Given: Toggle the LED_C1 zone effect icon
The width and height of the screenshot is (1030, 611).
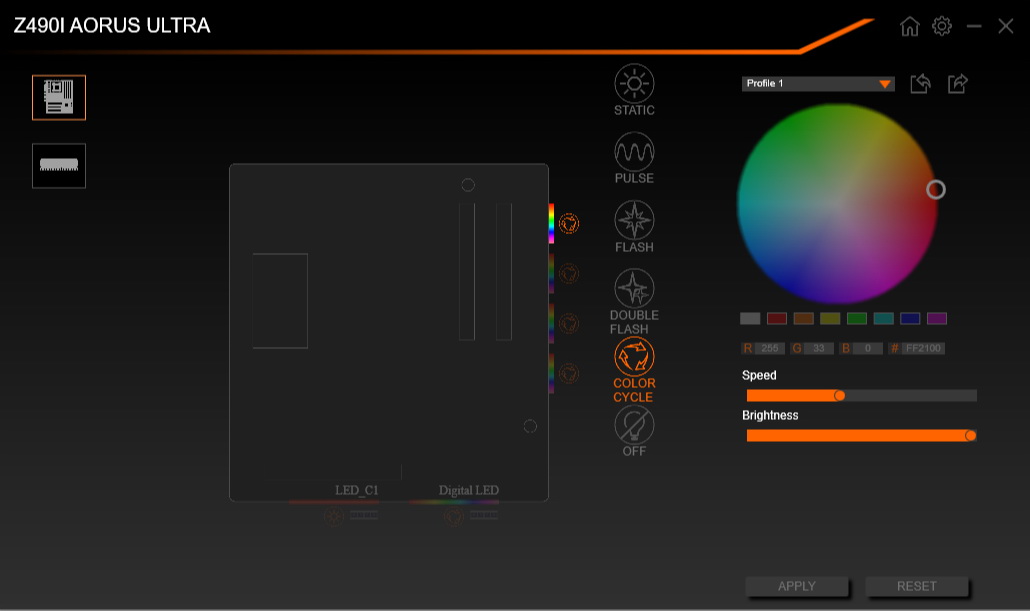Looking at the screenshot, I should pos(334,516).
